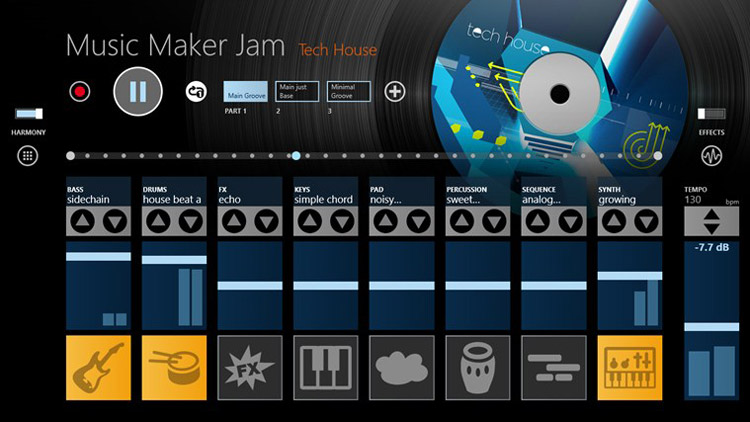Pause playback with the pause button

138,91
